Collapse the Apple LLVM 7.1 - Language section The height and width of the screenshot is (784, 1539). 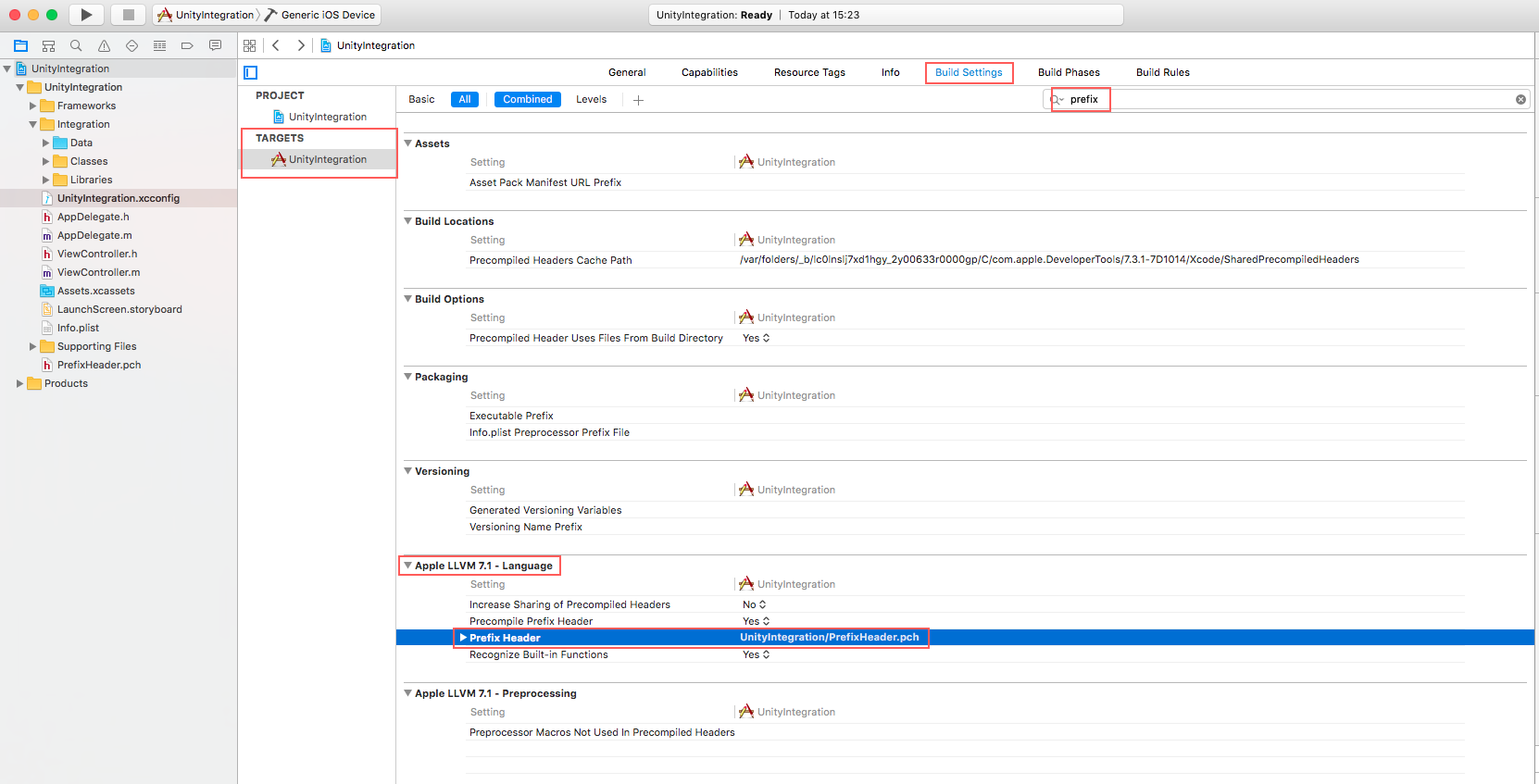tap(407, 566)
